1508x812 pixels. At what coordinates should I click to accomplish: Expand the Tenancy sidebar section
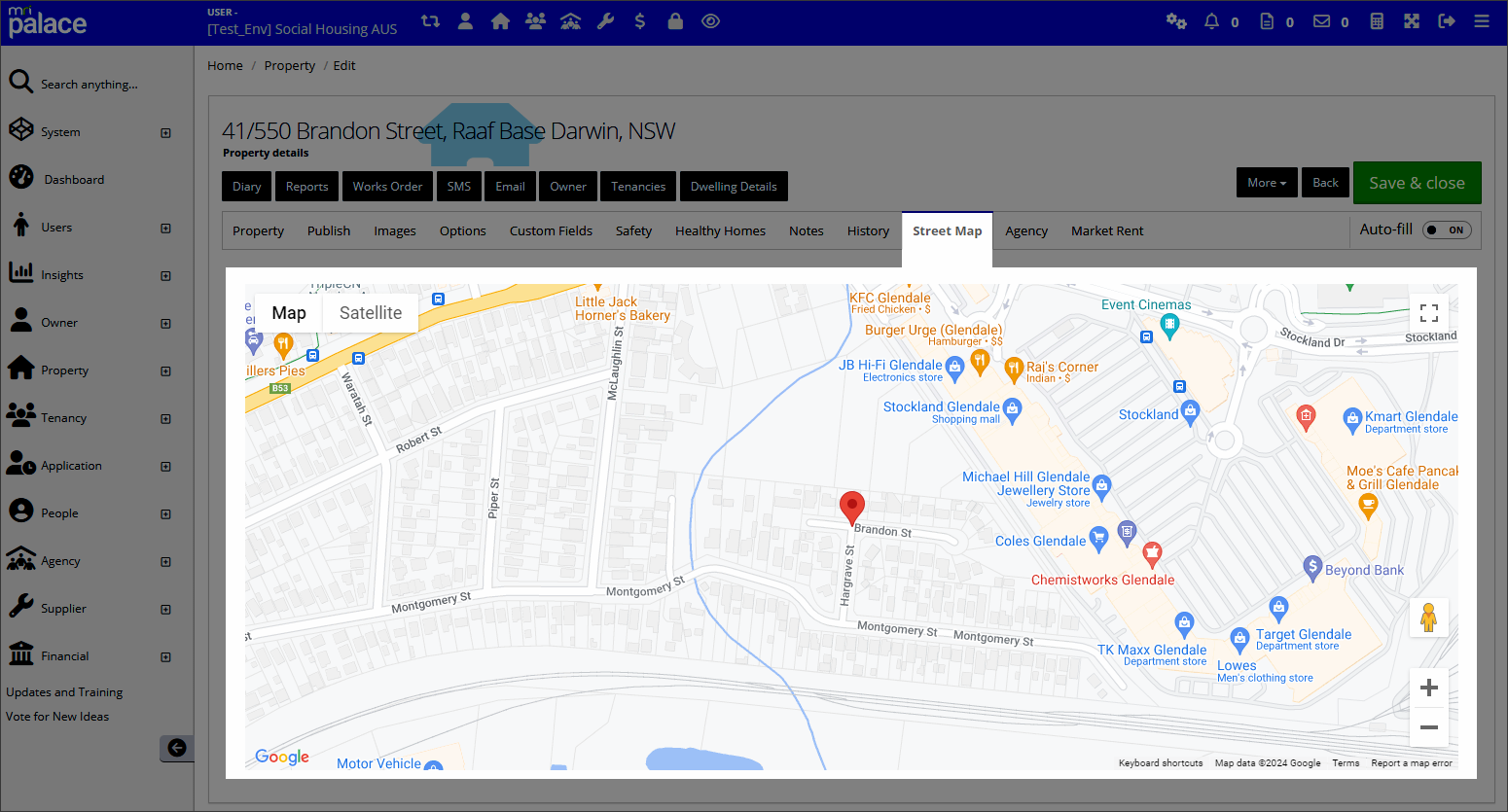[x=165, y=419]
